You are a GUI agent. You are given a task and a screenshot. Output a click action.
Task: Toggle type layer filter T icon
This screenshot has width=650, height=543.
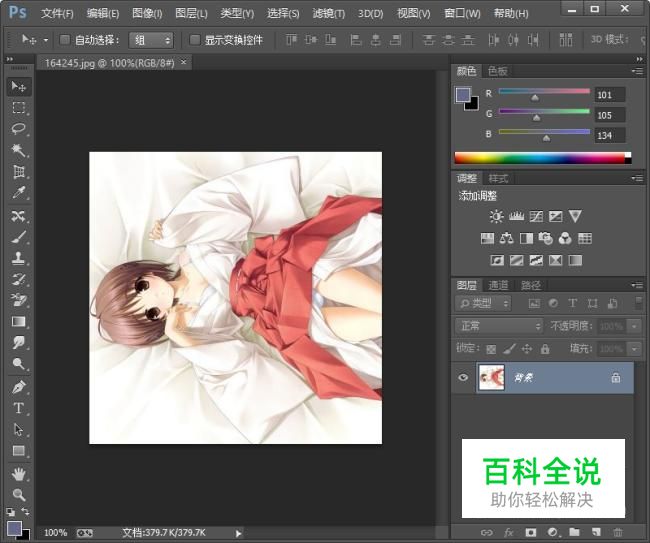click(572, 303)
